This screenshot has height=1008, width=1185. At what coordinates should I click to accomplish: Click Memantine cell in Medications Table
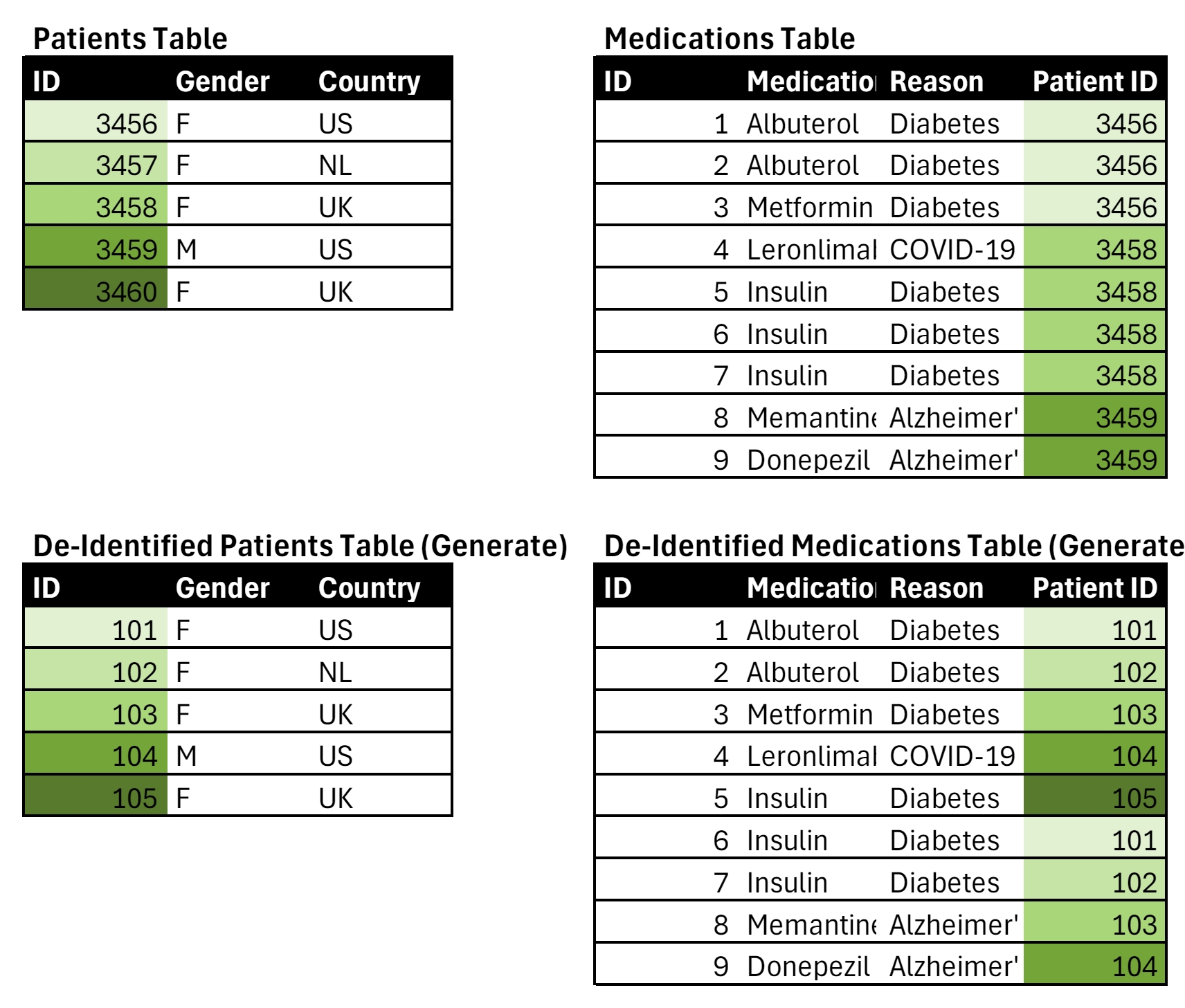pos(811,418)
